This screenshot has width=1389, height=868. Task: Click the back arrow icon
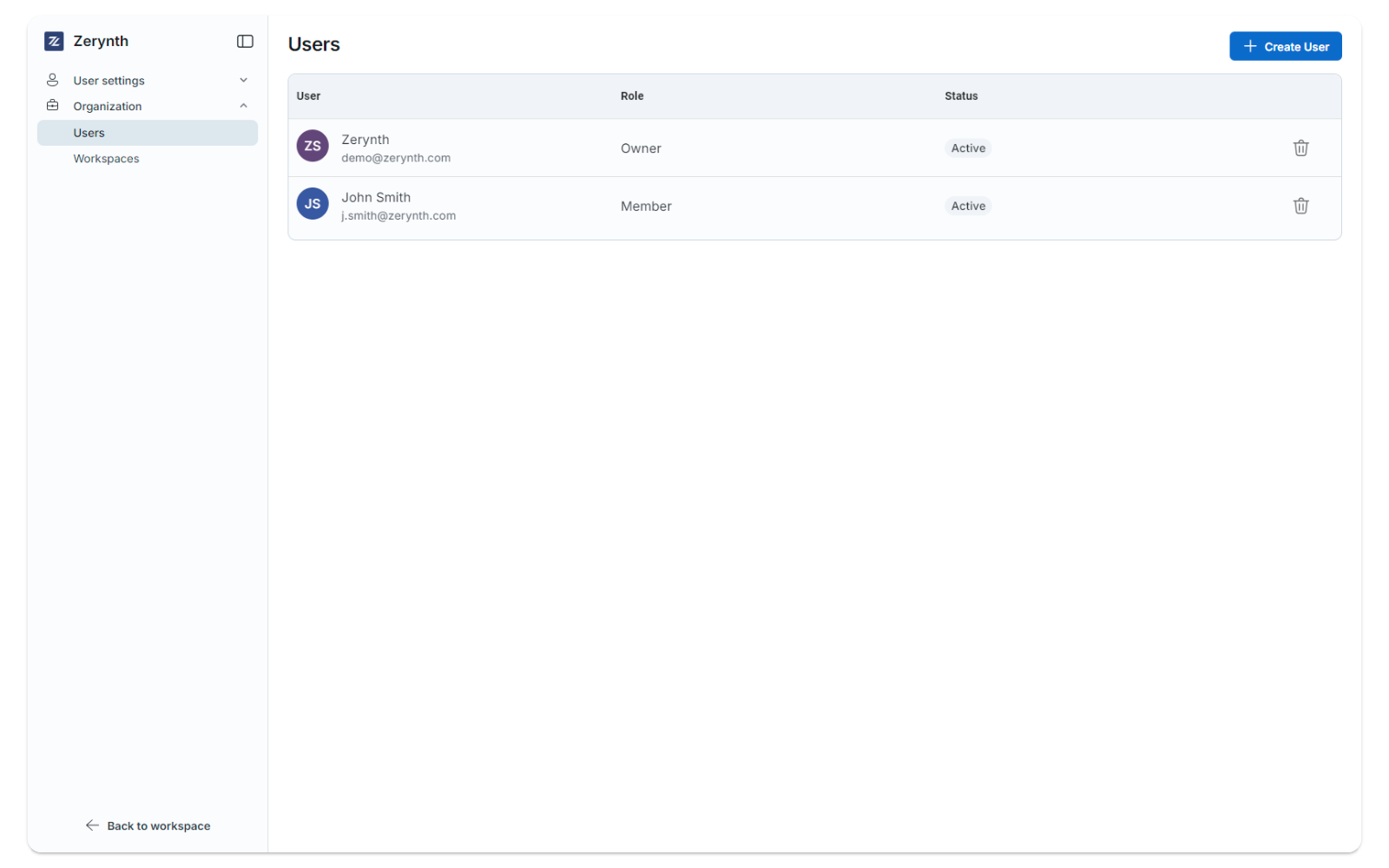tap(92, 825)
